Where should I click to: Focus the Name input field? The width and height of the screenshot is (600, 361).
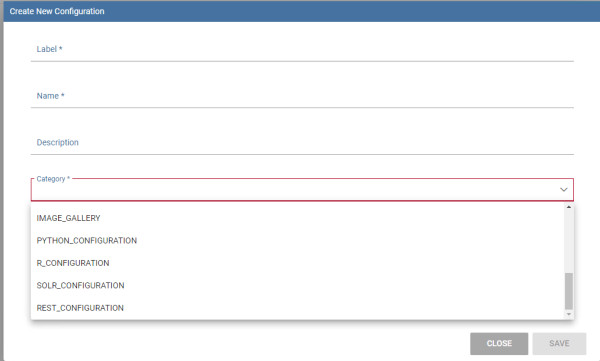[302, 96]
